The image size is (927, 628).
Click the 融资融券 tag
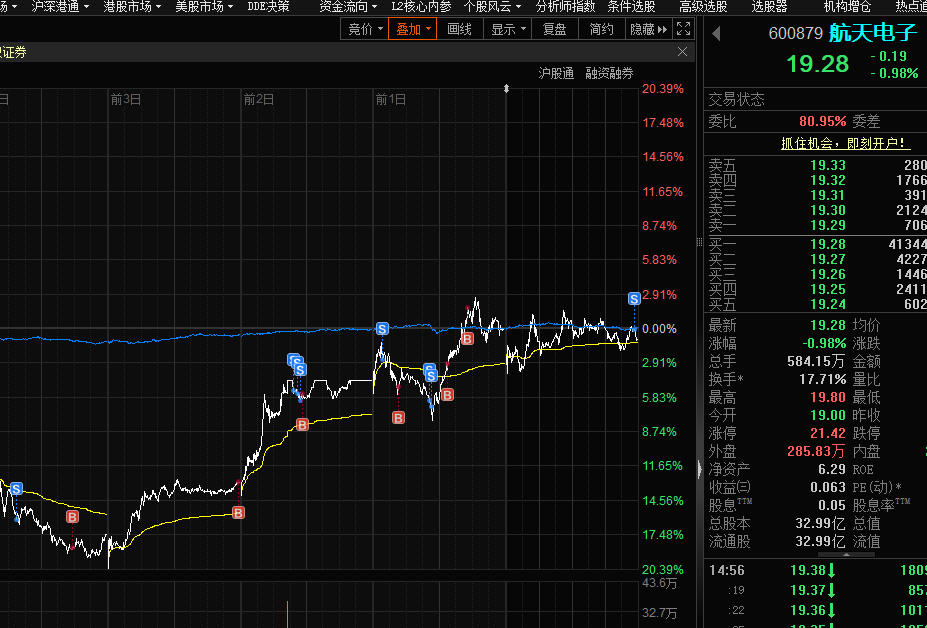(609, 73)
